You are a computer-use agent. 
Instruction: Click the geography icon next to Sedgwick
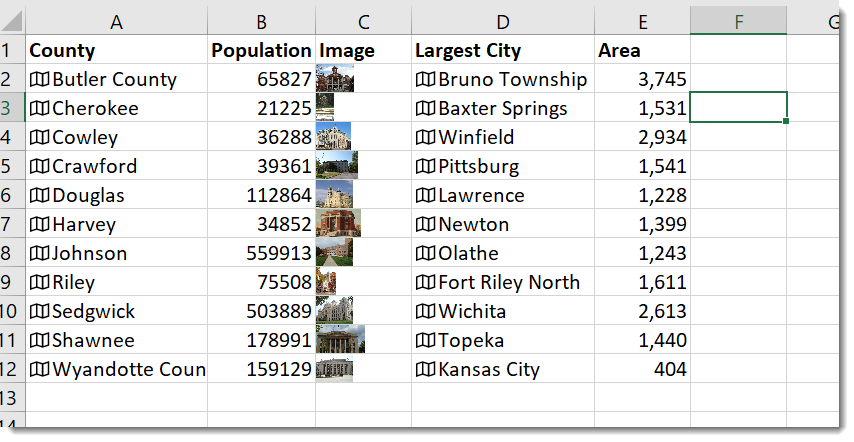point(39,311)
